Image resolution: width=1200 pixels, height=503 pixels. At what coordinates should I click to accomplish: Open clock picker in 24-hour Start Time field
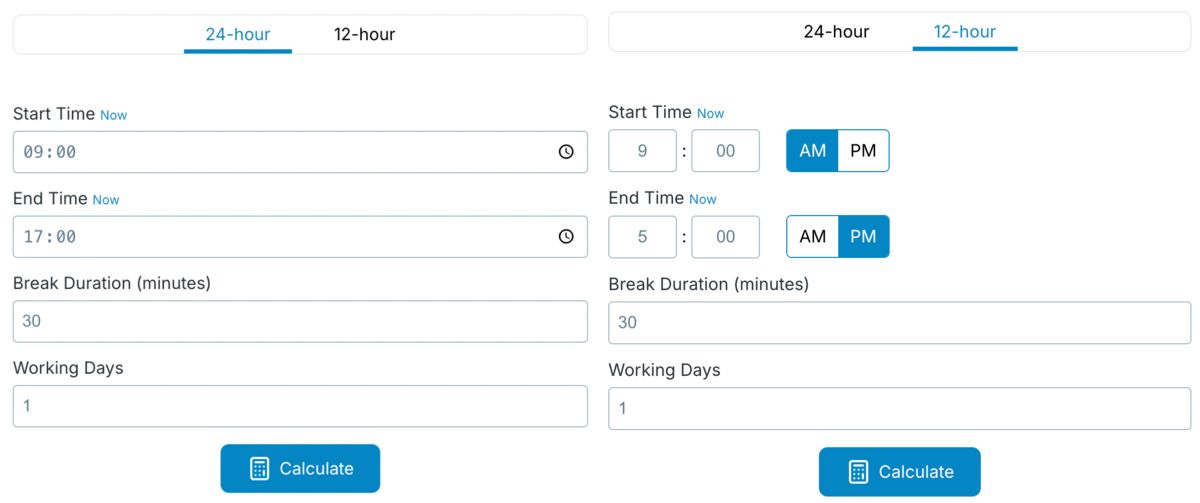point(566,152)
